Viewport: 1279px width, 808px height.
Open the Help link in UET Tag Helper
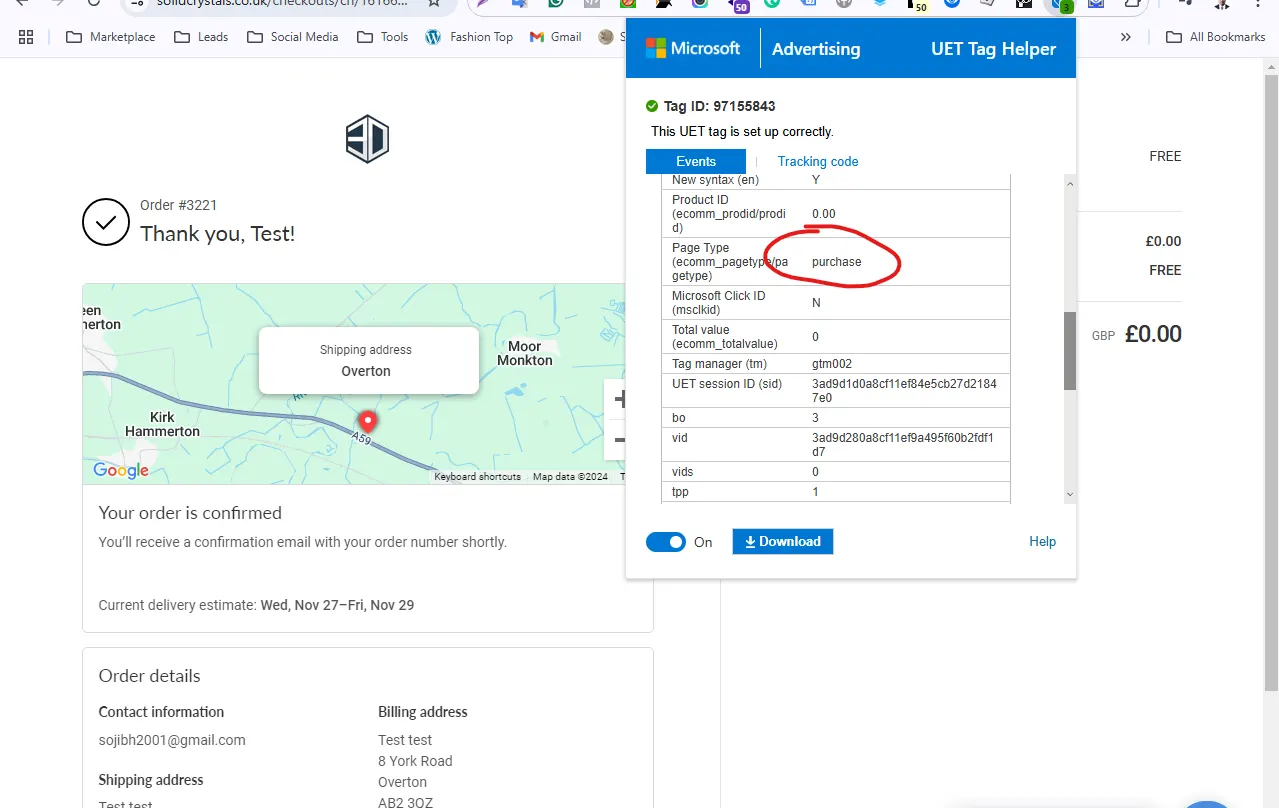(1042, 541)
